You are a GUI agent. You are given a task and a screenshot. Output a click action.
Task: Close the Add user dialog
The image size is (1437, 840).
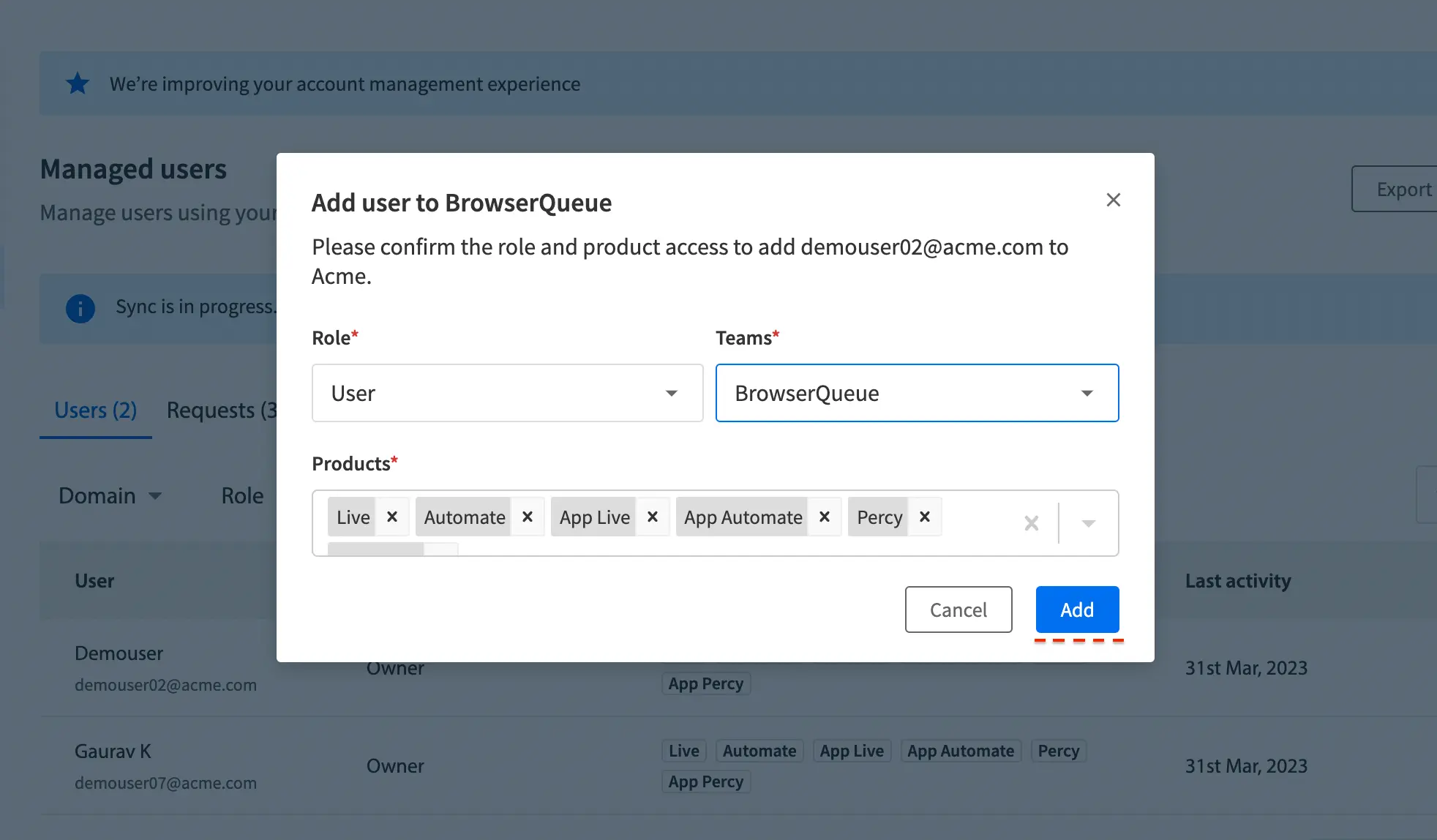coord(1114,200)
